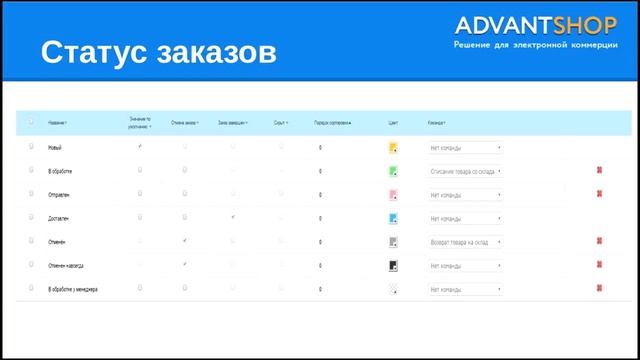The image size is (640, 360).
Task: Pick the blue color swatch for 'Доставлен'
Action: (x=393, y=219)
